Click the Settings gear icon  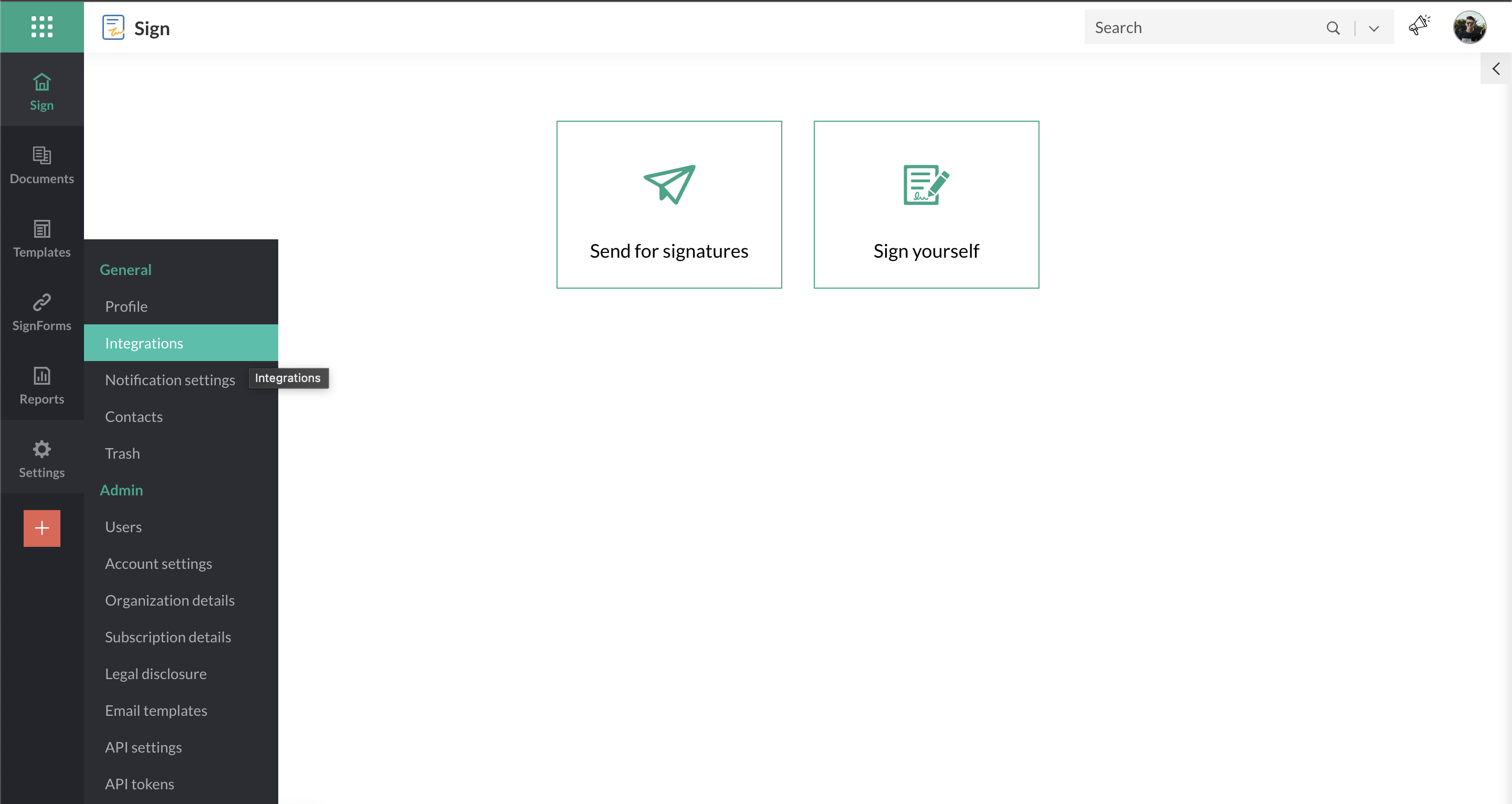click(x=41, y=450)
